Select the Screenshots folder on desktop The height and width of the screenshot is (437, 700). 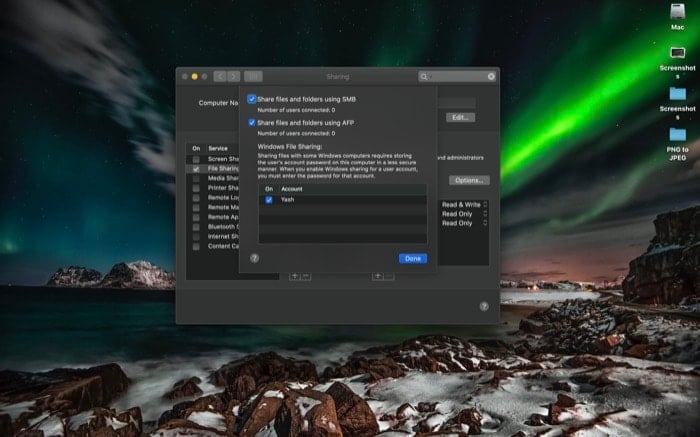coord(677,103)
